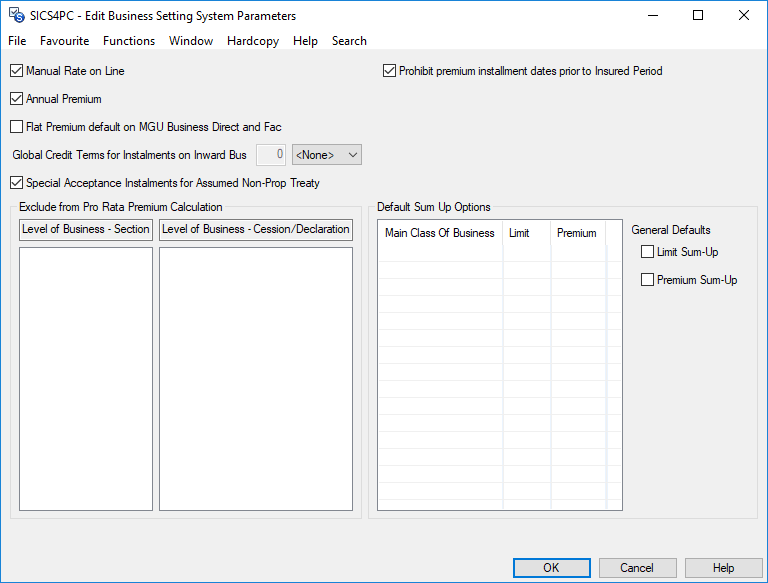Click Level of Business - Section header
Image resolution: width=768 pixels, height=583 pixels.
pos(85,229)
